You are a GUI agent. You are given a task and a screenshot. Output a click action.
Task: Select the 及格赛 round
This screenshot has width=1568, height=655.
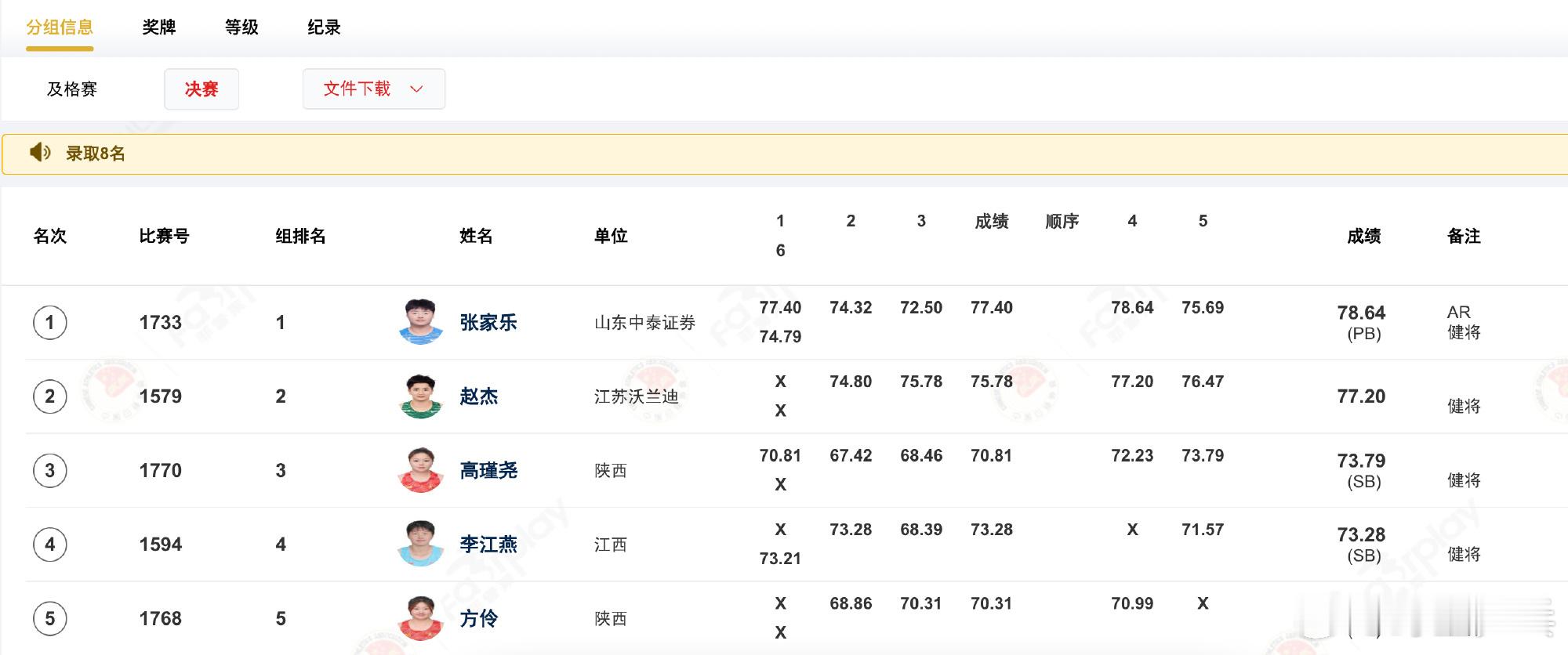click(72, 89)
